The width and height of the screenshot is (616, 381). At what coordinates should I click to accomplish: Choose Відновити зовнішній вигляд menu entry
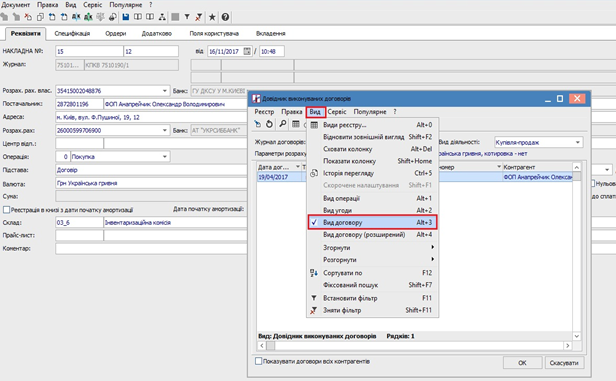pos(372,137)
